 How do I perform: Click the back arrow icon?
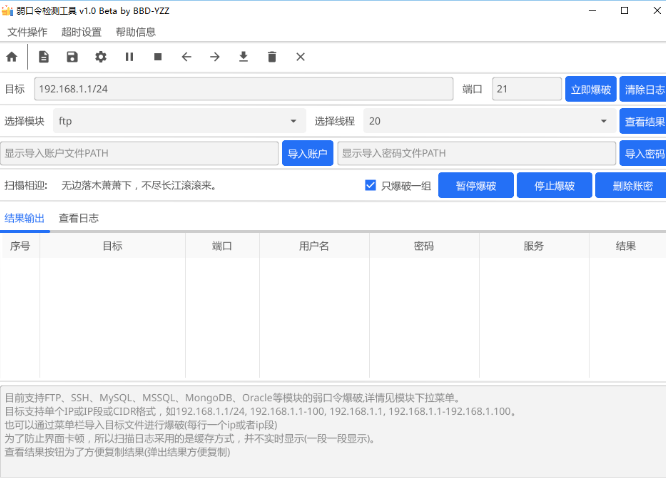tap(186, 57)
